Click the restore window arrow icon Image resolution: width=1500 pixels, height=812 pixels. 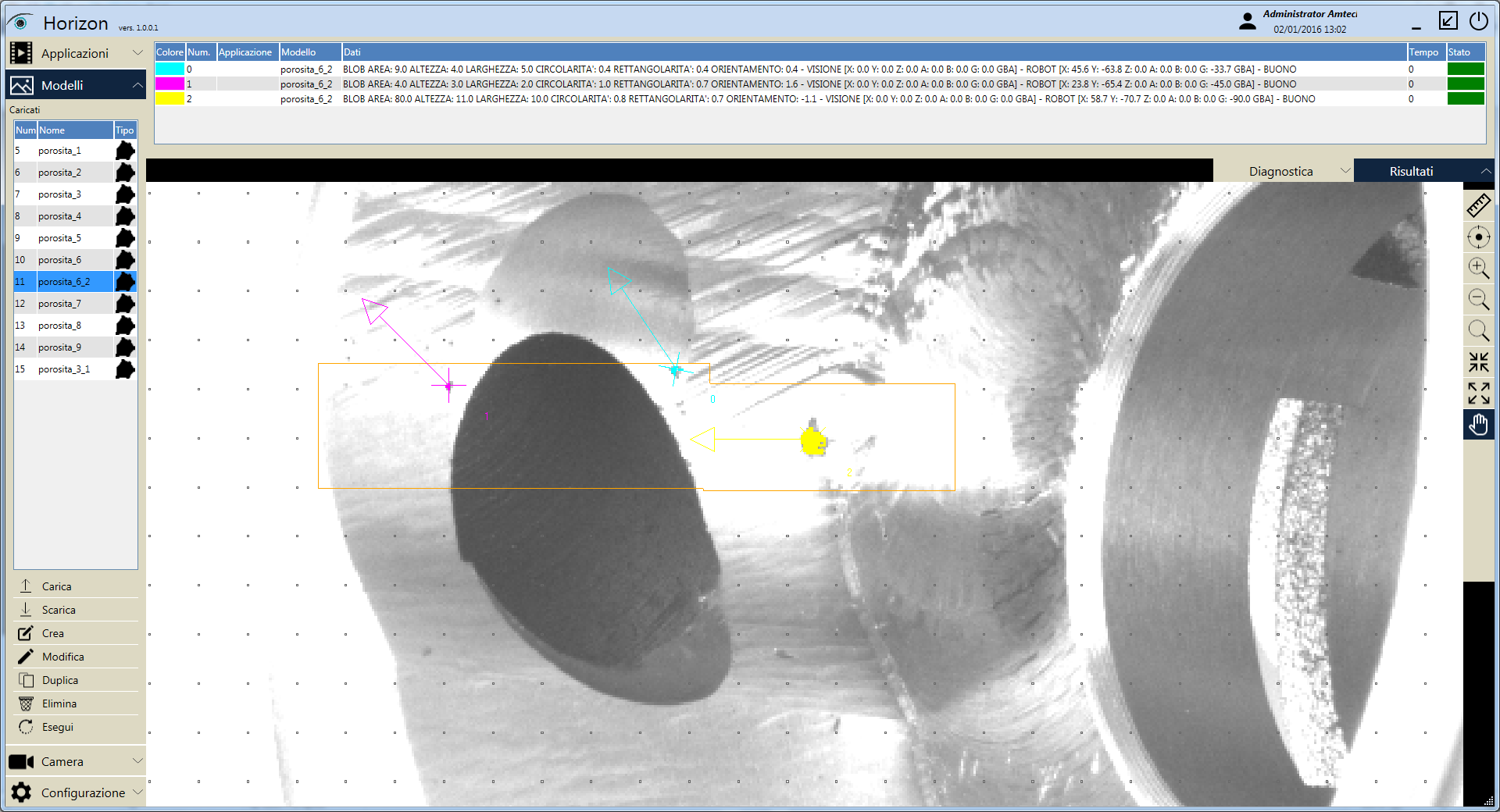tap(1448, 21)
